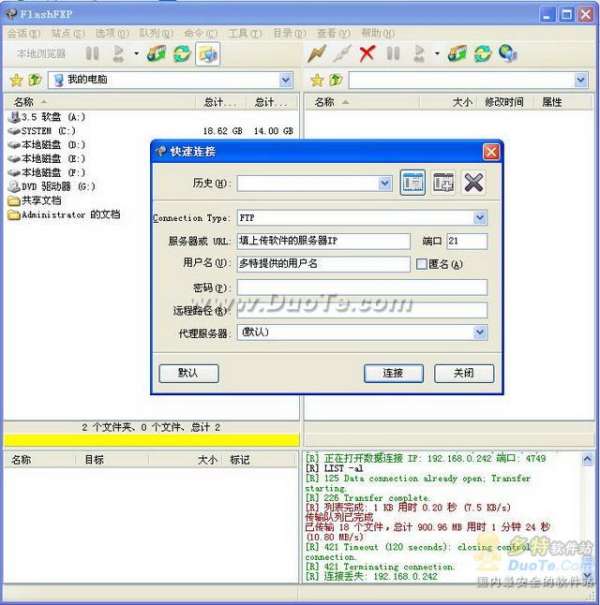Sort remote pane by 修改时间 column
600x605 pixels.
504,102
